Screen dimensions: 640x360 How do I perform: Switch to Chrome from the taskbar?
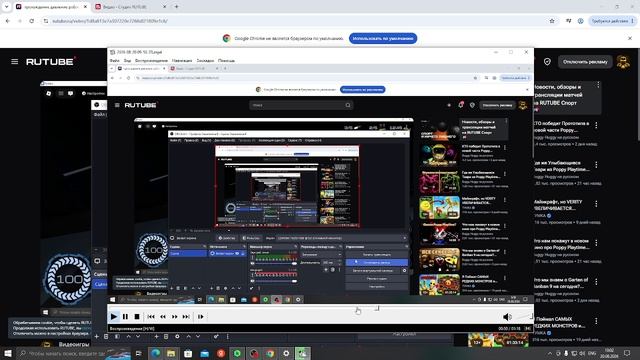tap(270, 353)
